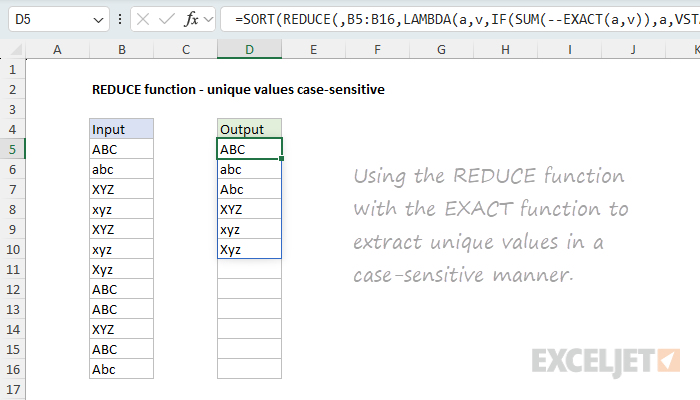Select column G header

442,50
